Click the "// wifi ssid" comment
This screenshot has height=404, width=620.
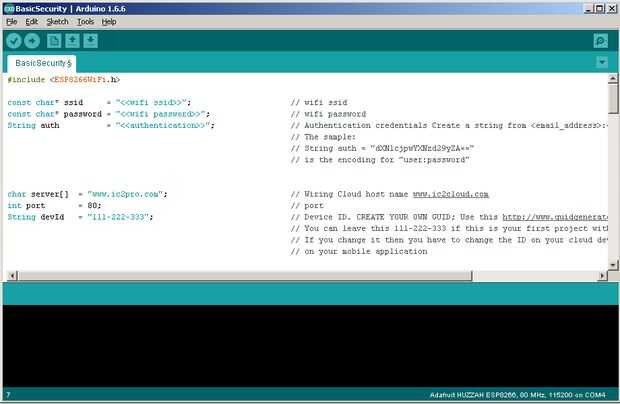tap(319, 102)
